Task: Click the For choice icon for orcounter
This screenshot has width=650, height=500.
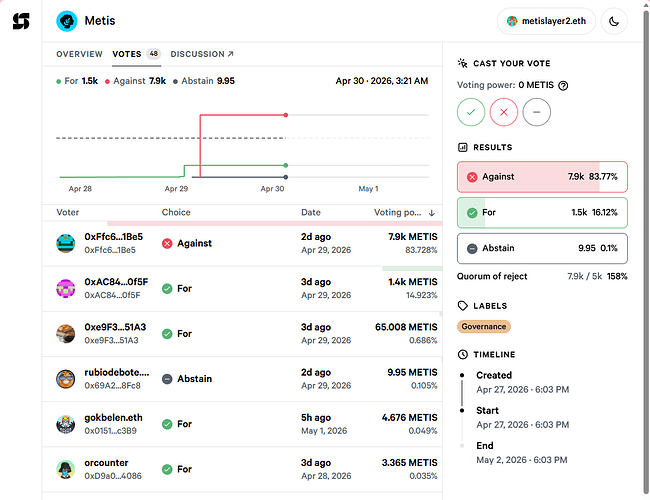Action: point(167,469)
